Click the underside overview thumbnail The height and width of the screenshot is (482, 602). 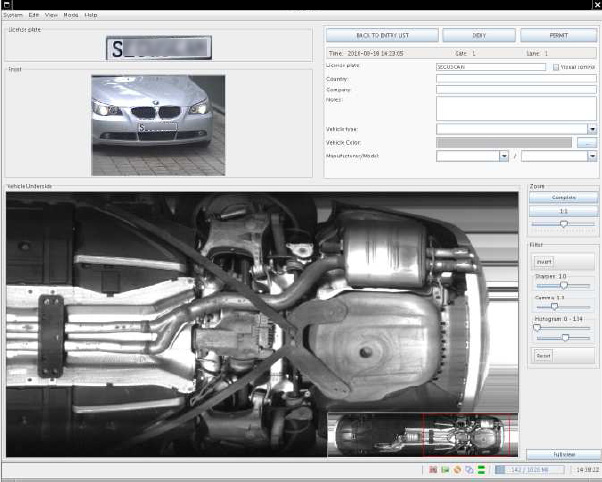point(422,435)
